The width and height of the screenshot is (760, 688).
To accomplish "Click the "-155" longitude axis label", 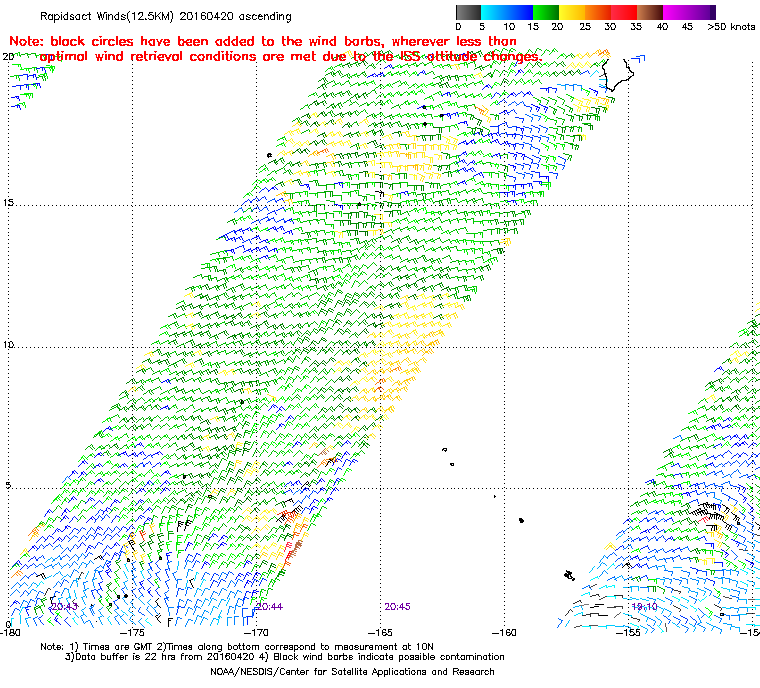I will click(629, 633).
